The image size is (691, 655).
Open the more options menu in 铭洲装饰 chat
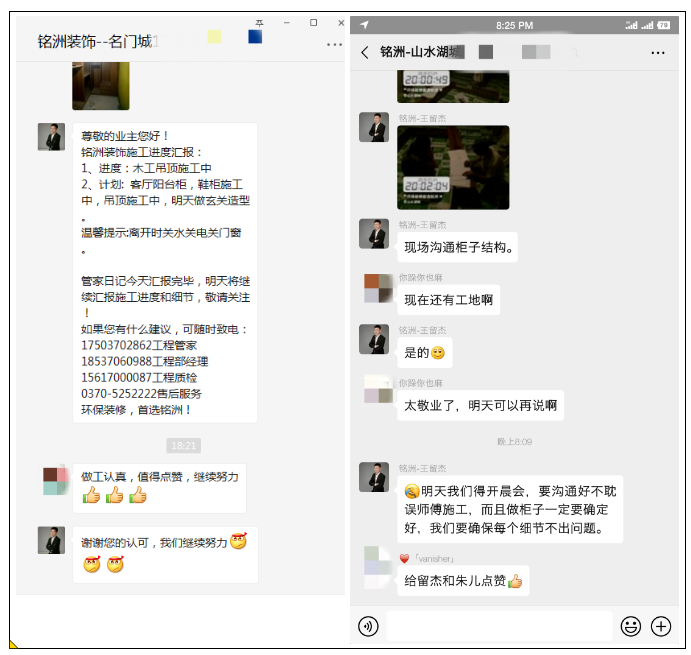334,43
